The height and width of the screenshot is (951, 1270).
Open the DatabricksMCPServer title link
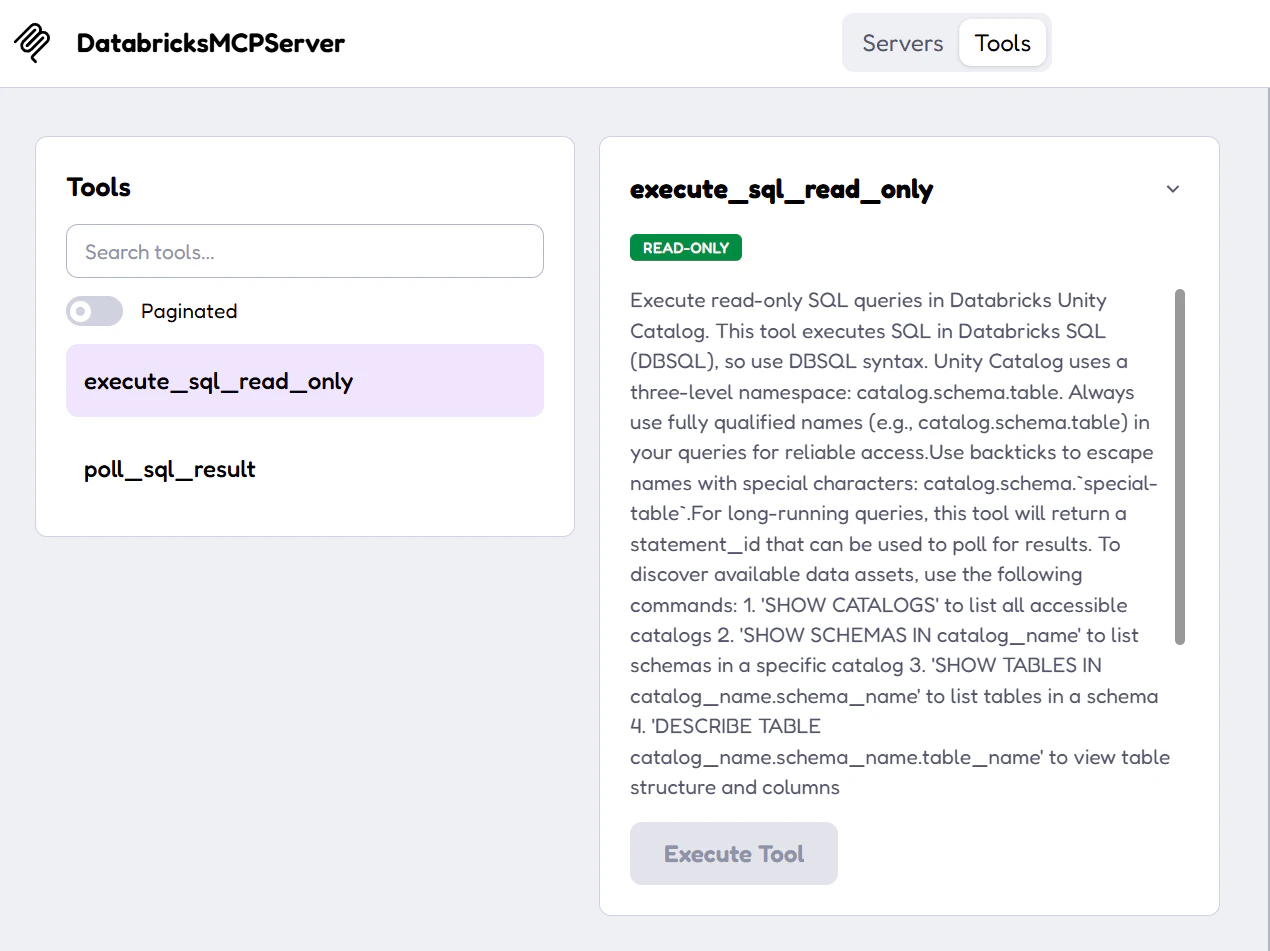click(211, 43)
